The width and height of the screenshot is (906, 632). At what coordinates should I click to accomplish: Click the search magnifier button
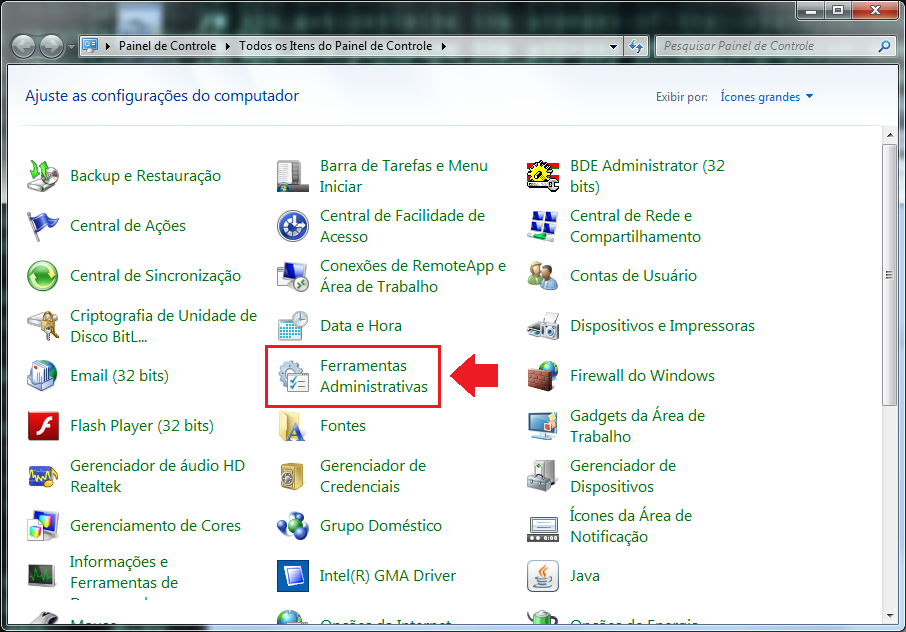884,46
